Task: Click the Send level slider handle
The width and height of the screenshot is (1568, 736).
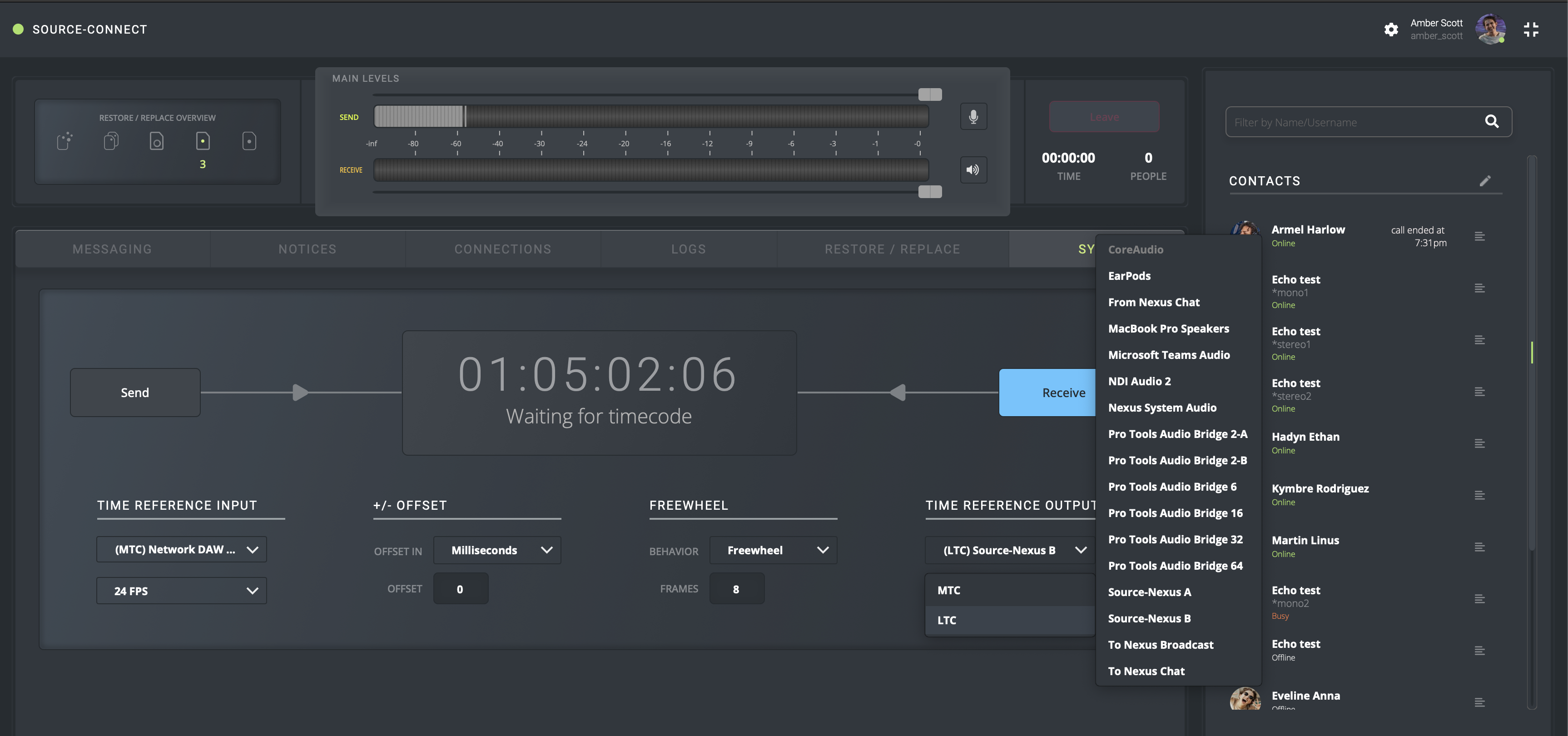Action: (x=929, y=94)
